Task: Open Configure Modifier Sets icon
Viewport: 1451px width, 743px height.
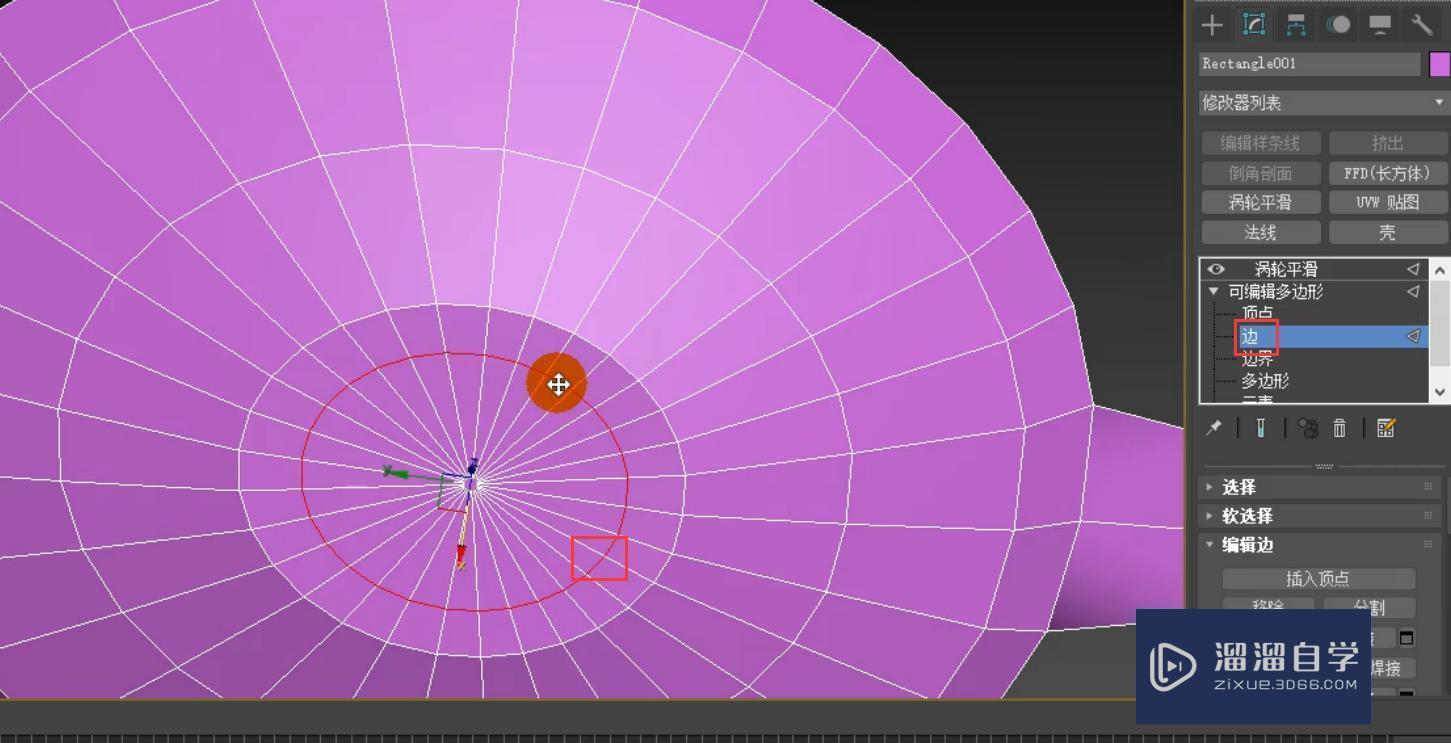Action: point(1385,428)
